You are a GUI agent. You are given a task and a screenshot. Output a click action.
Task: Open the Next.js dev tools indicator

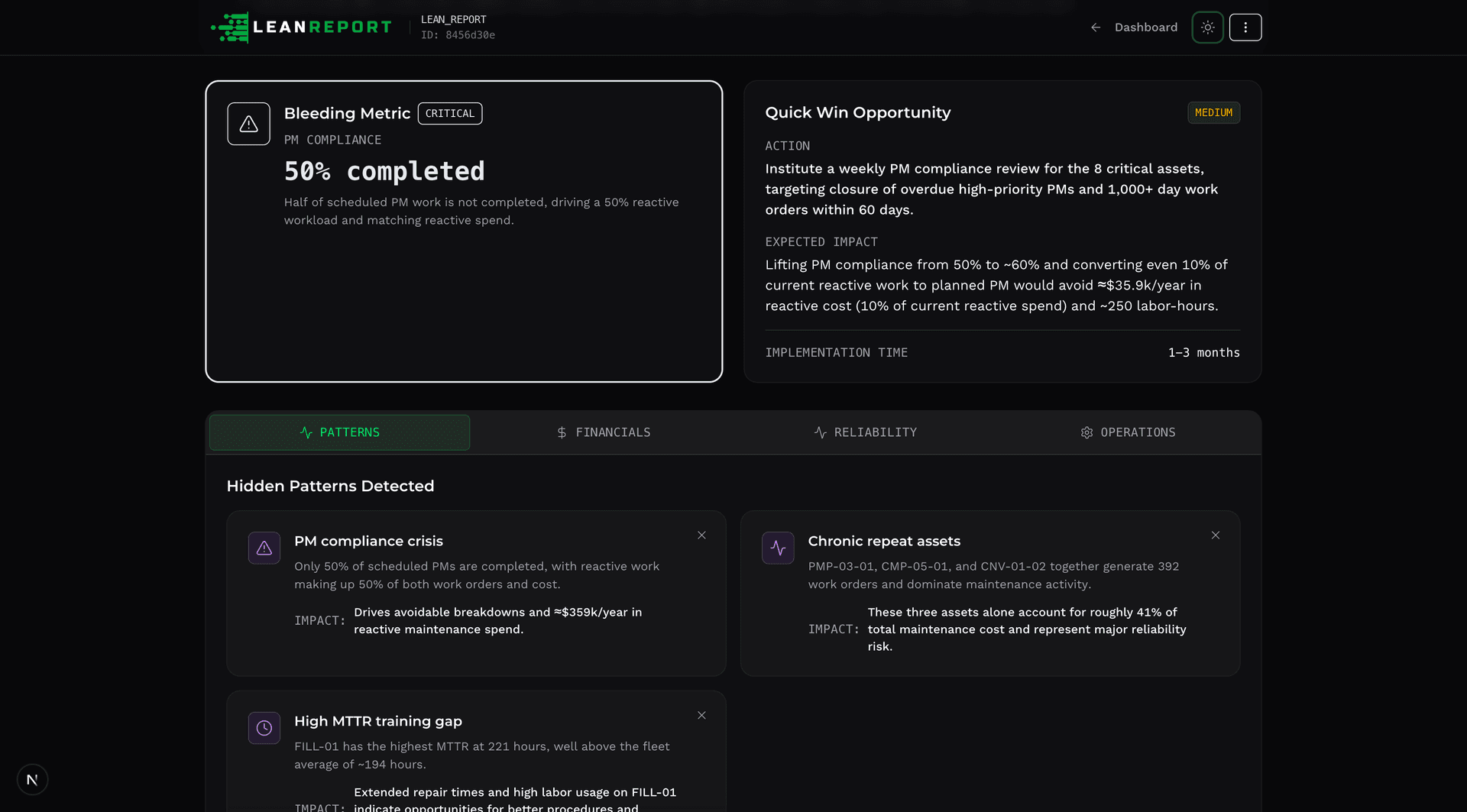point(32,779)
